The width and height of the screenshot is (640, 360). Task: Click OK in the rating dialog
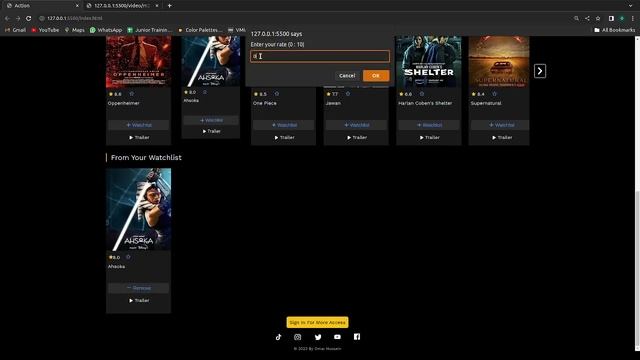point(376,76)
